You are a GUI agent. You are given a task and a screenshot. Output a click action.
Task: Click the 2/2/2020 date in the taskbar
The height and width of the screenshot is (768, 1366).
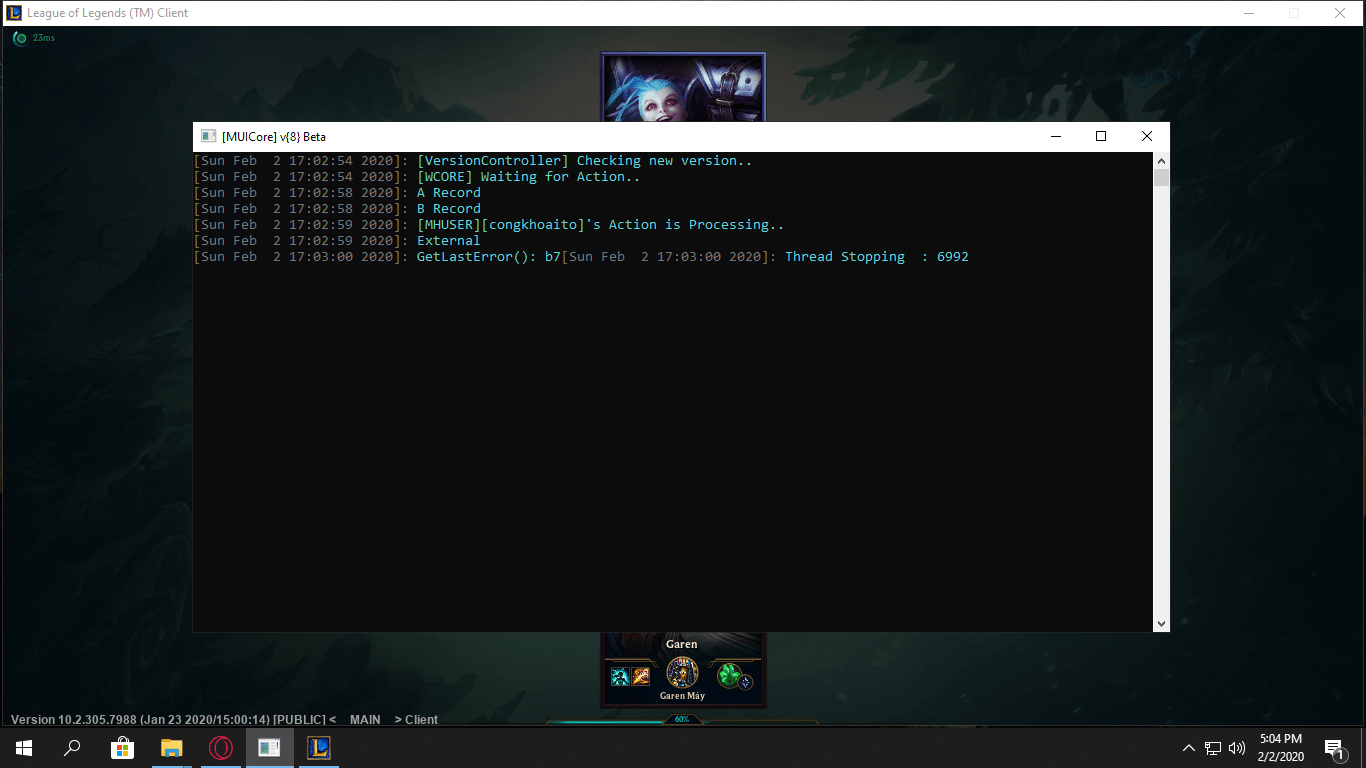click(1280, 756)
